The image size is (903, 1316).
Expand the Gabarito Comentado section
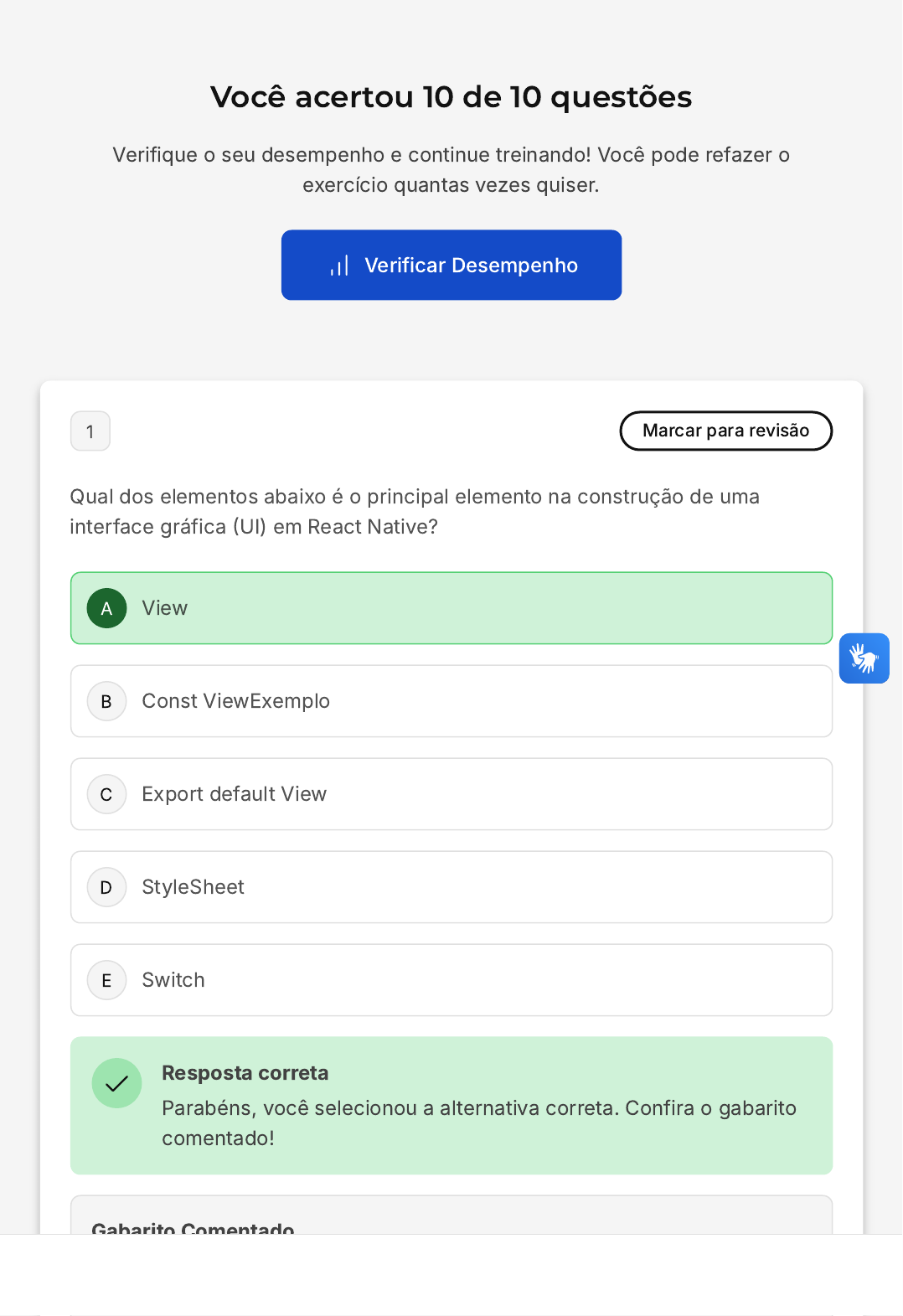[193, 1226]
